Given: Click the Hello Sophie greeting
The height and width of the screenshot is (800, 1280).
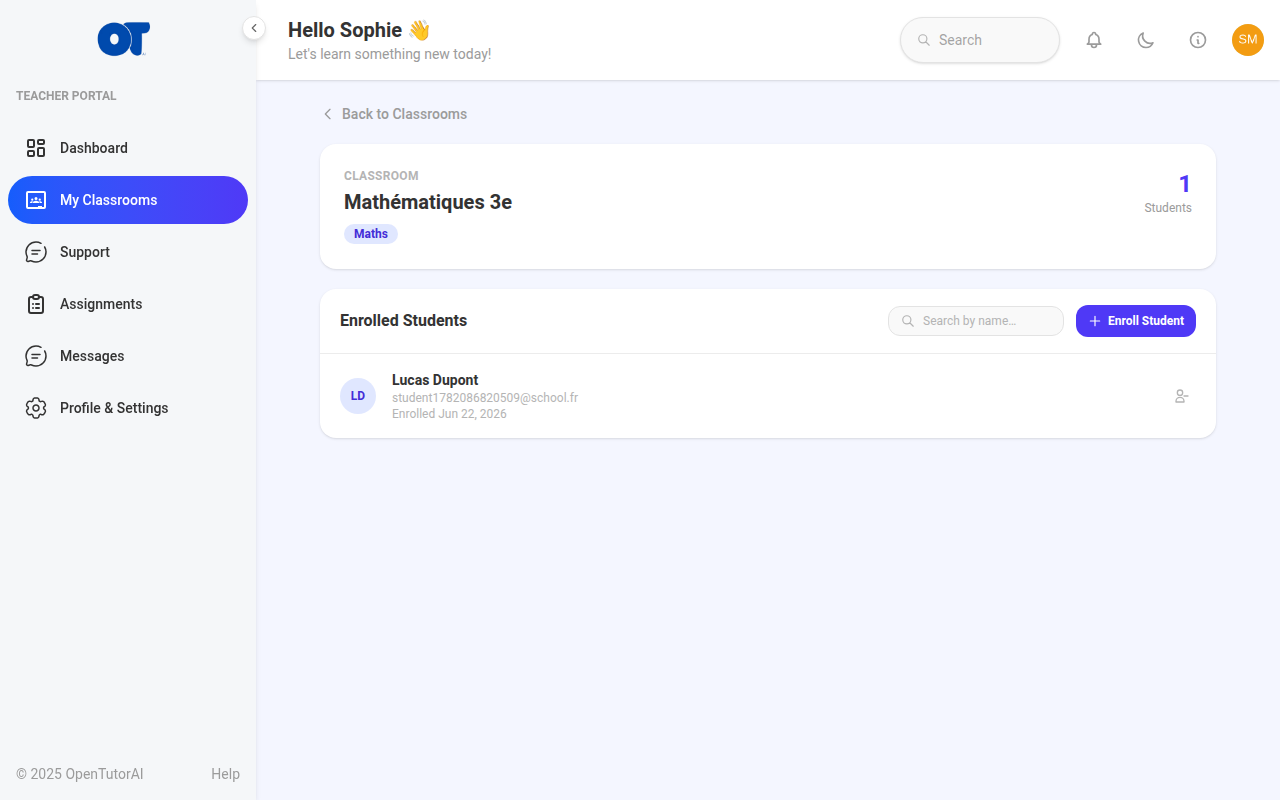Looking at the screenshot, I should [x=359, y=30].
